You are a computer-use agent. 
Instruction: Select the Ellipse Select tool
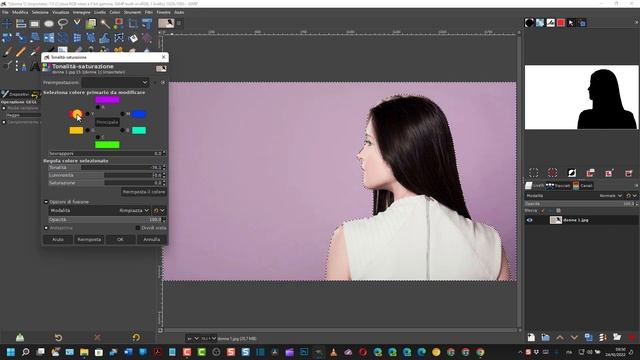pos(49,24)
